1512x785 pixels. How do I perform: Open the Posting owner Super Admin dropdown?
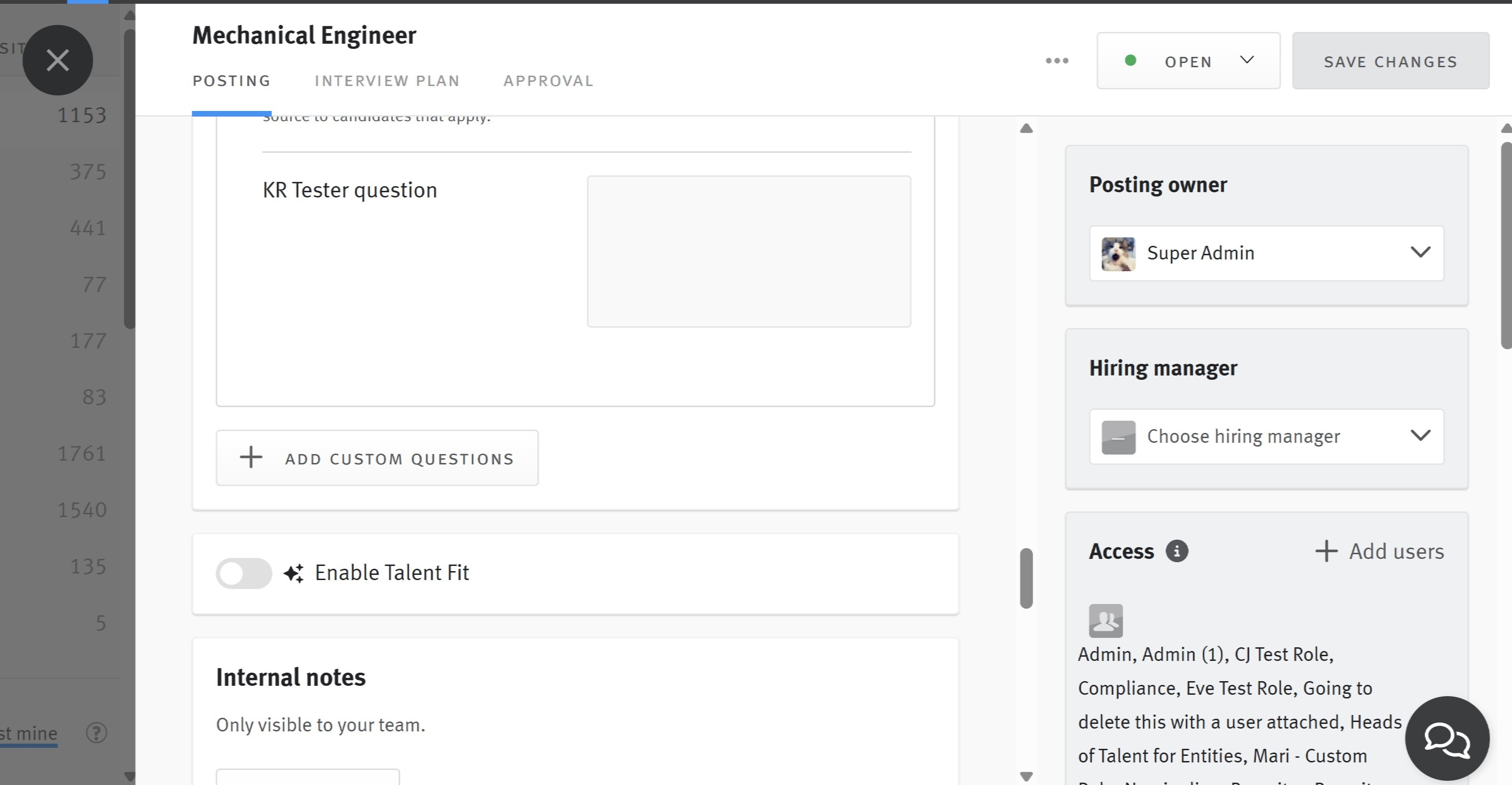pos(1266,253)
